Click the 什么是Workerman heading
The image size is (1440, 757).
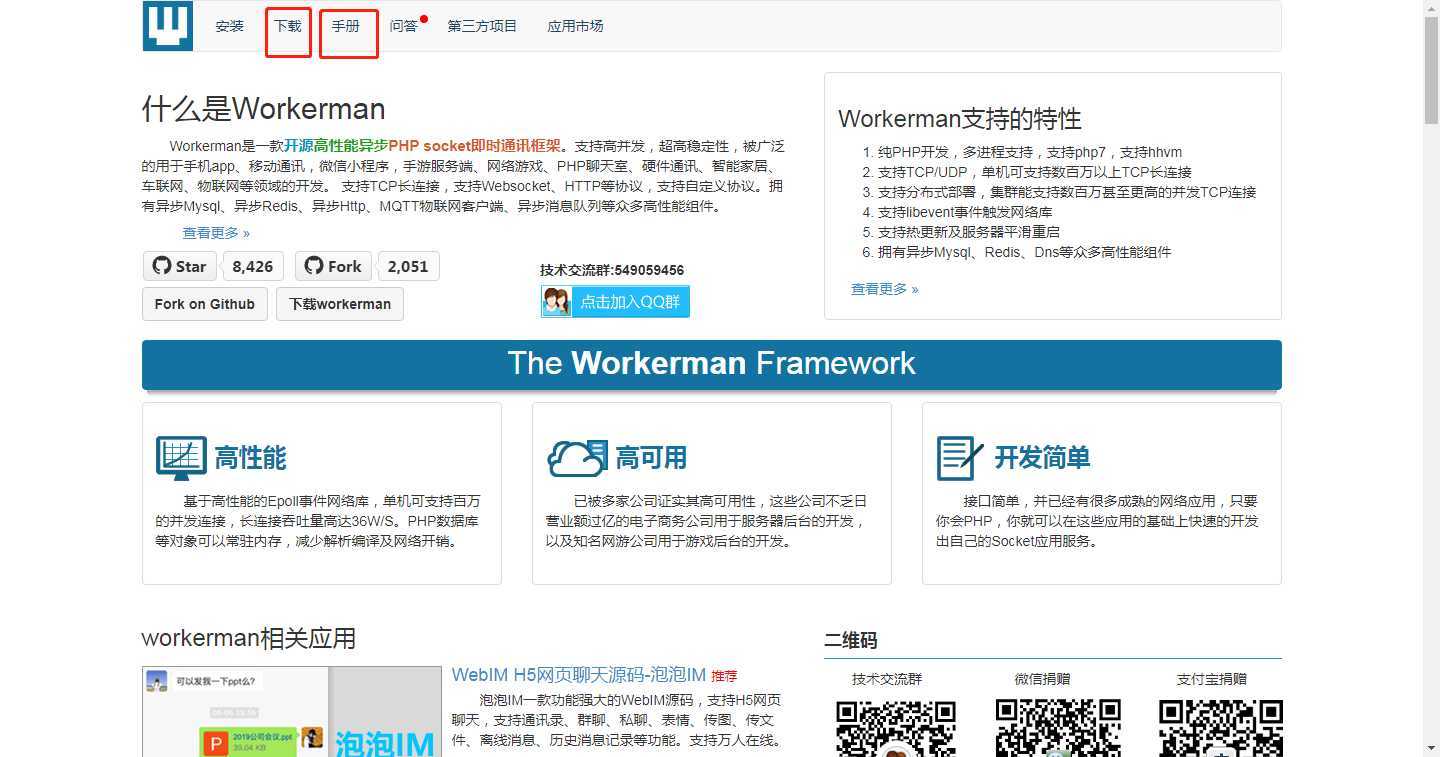coord(263,109)
